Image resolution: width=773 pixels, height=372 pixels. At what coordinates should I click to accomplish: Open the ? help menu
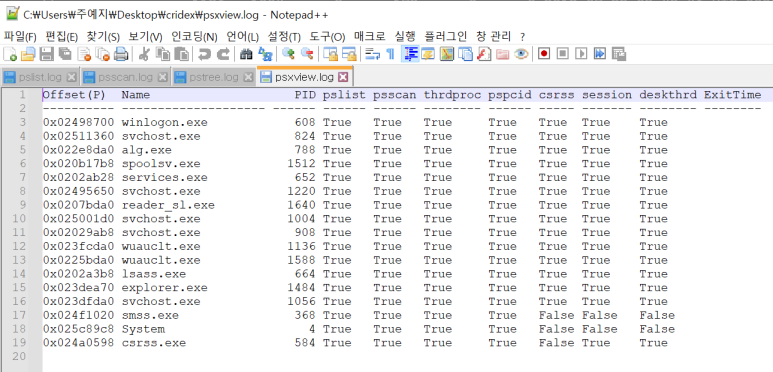point(523,36)
